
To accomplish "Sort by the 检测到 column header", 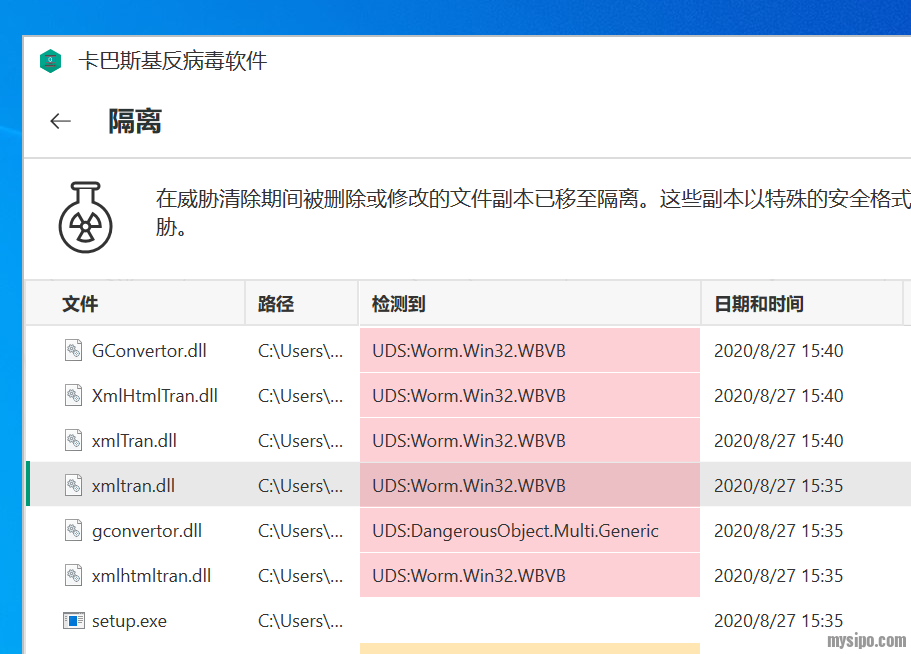I will [x=399, y=304].
